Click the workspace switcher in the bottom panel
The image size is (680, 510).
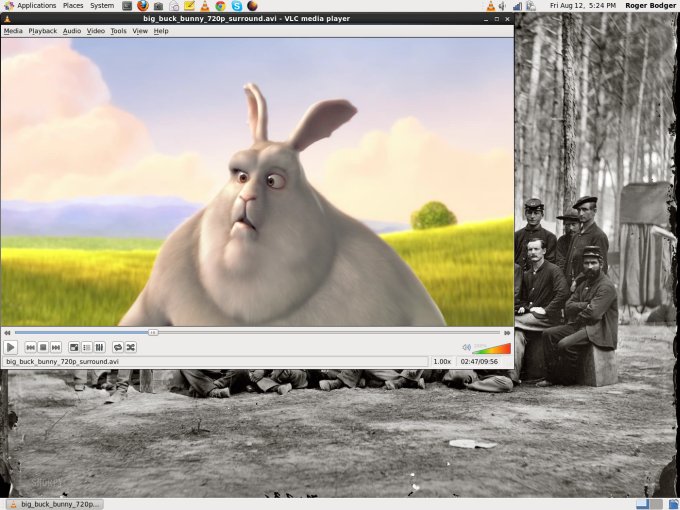(649, 504)
